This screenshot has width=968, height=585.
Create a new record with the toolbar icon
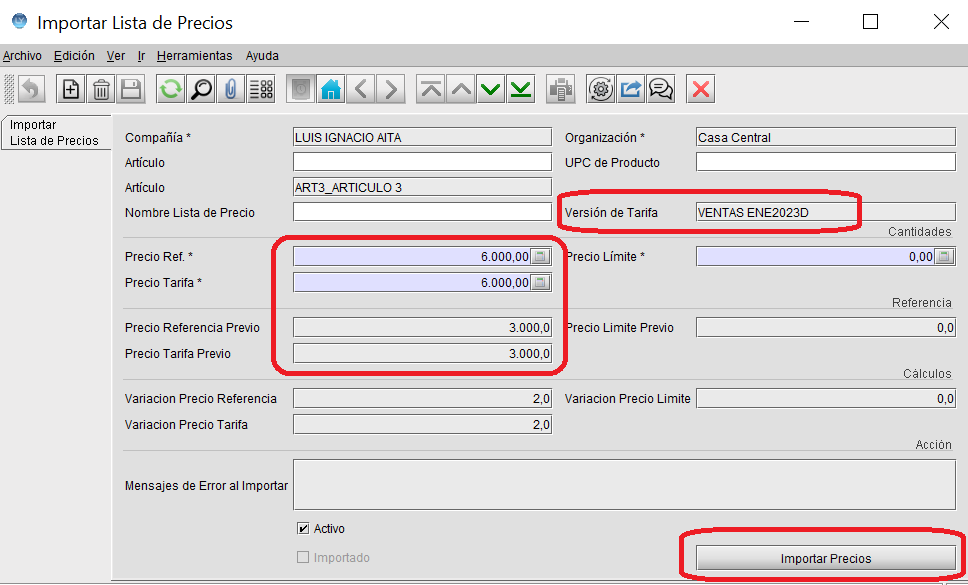[x=71, y=89]
